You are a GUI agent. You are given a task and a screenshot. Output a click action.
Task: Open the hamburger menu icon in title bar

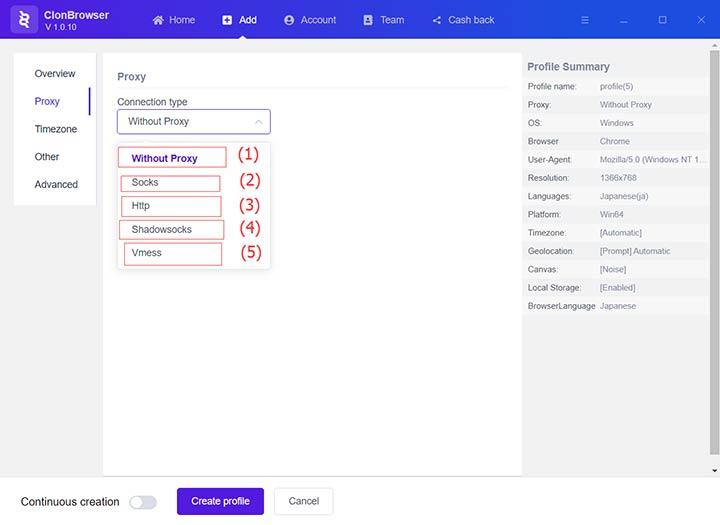[585, 20]
